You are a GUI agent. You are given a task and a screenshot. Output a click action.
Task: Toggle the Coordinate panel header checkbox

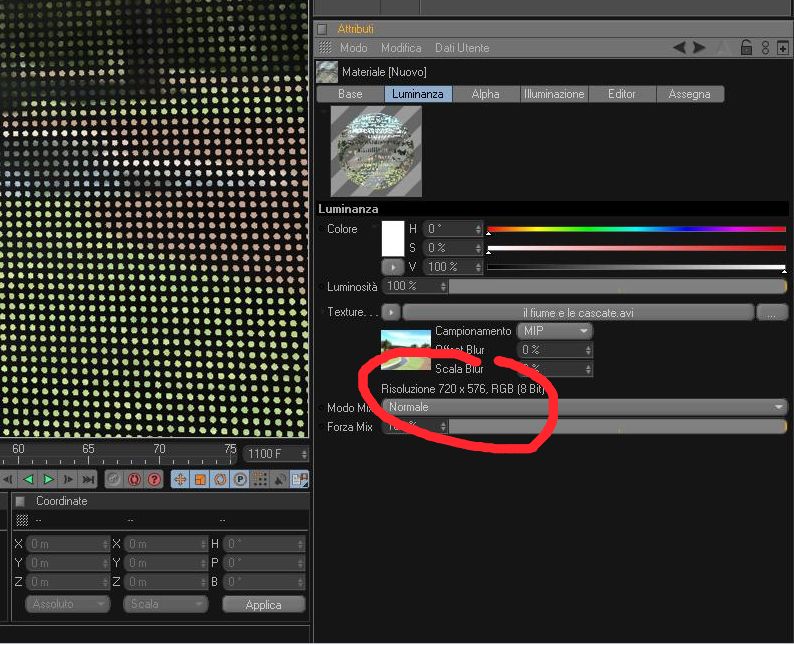point(20,501)
